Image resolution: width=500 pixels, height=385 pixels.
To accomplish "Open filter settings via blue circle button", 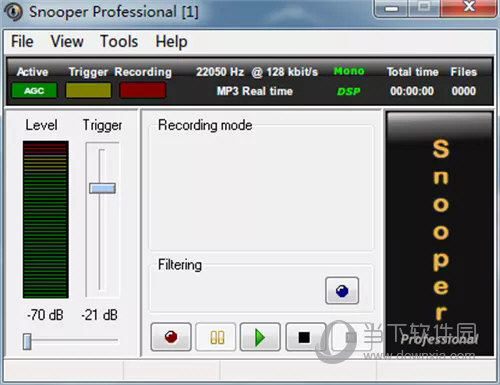I will coord(342,291).
